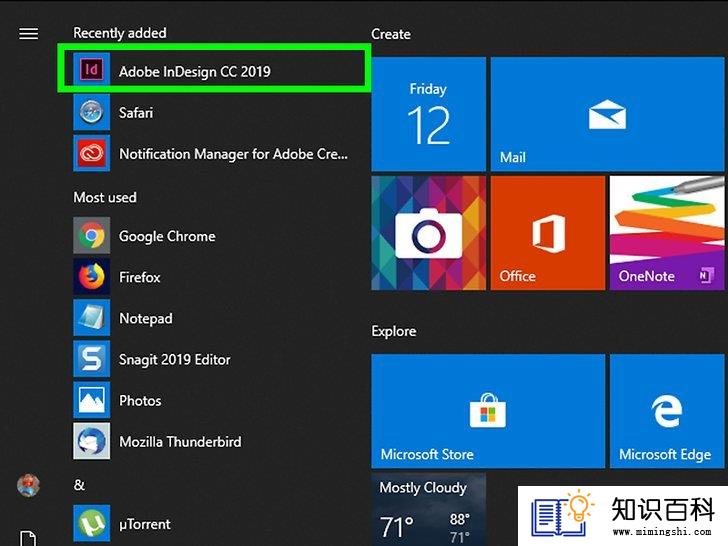Select the Safari text label

click(136, 113)
